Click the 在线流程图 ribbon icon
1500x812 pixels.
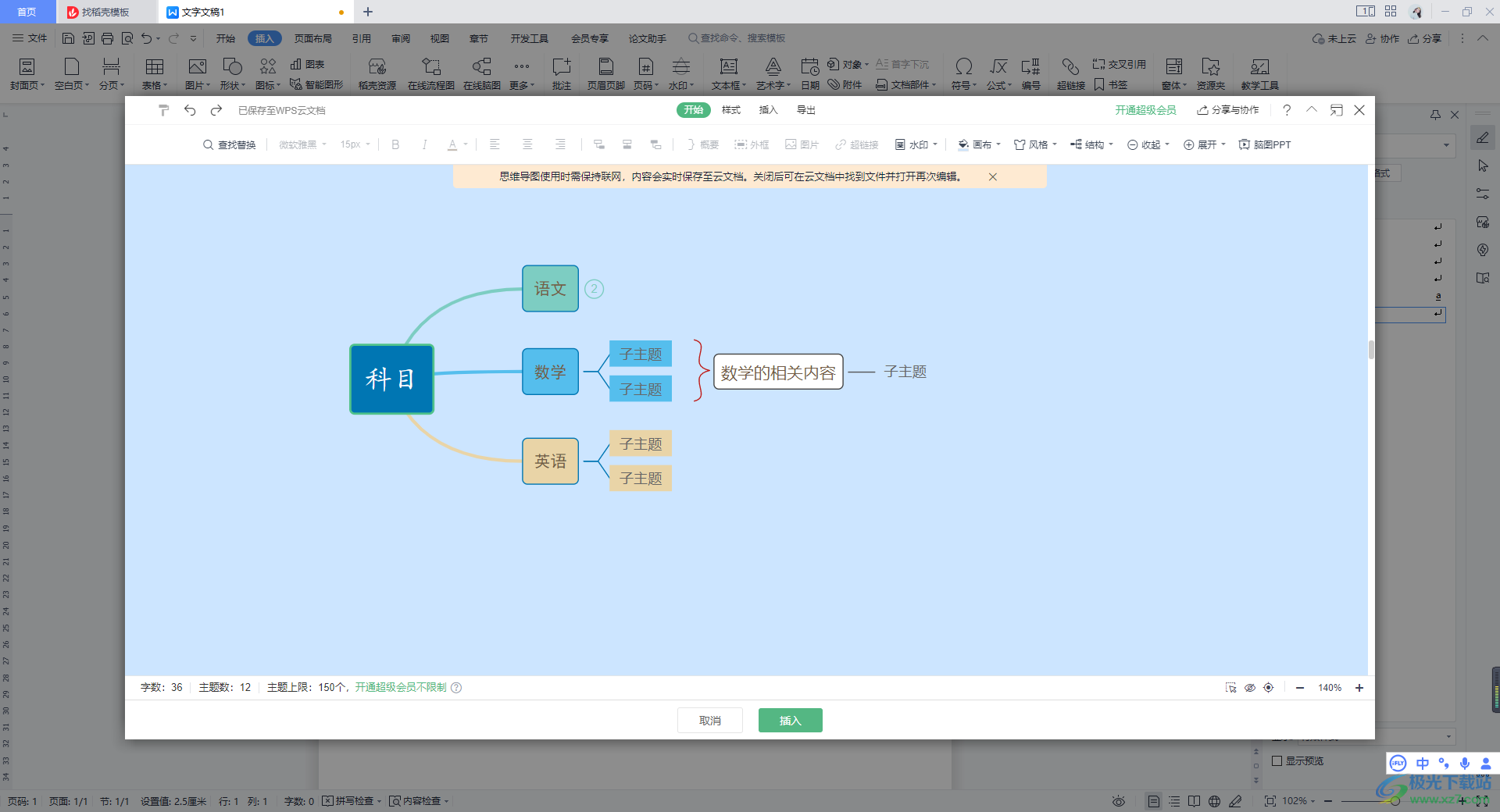coord(431,73)
